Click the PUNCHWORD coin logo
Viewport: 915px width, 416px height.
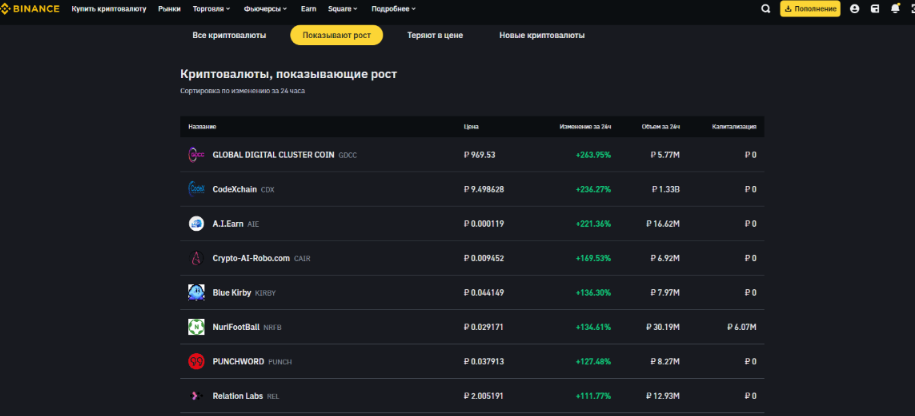pyautogui.click(x=196, y=362)
